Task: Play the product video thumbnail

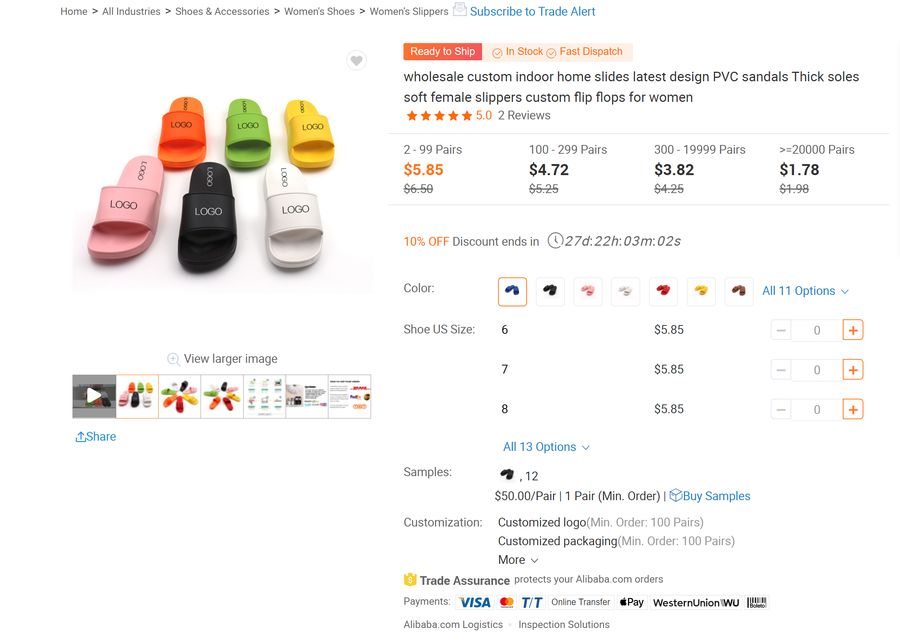Action: [x=94, y=396]
